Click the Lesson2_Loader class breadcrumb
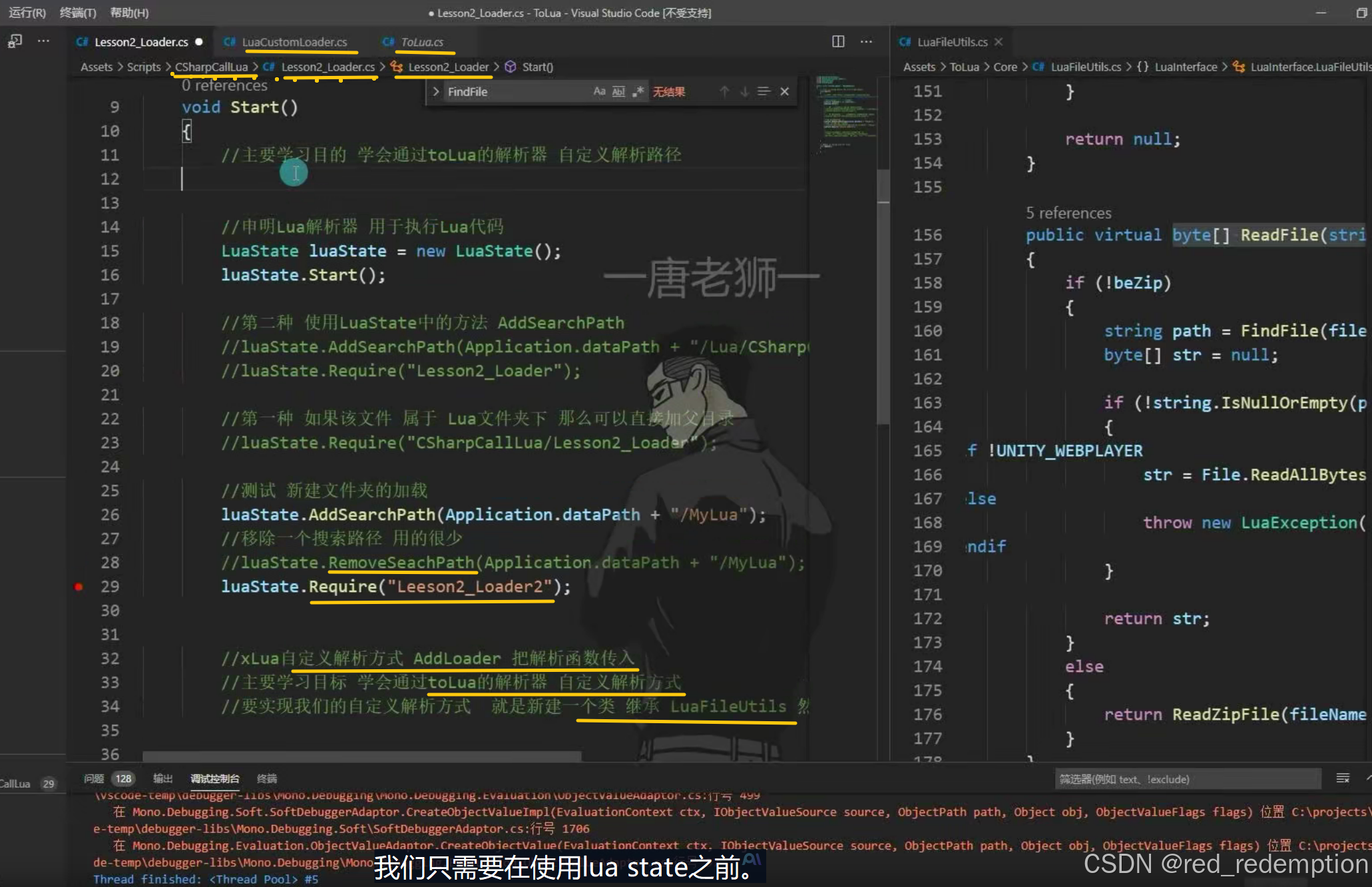This screenshot has width=1372, height=887. point(449,67)
